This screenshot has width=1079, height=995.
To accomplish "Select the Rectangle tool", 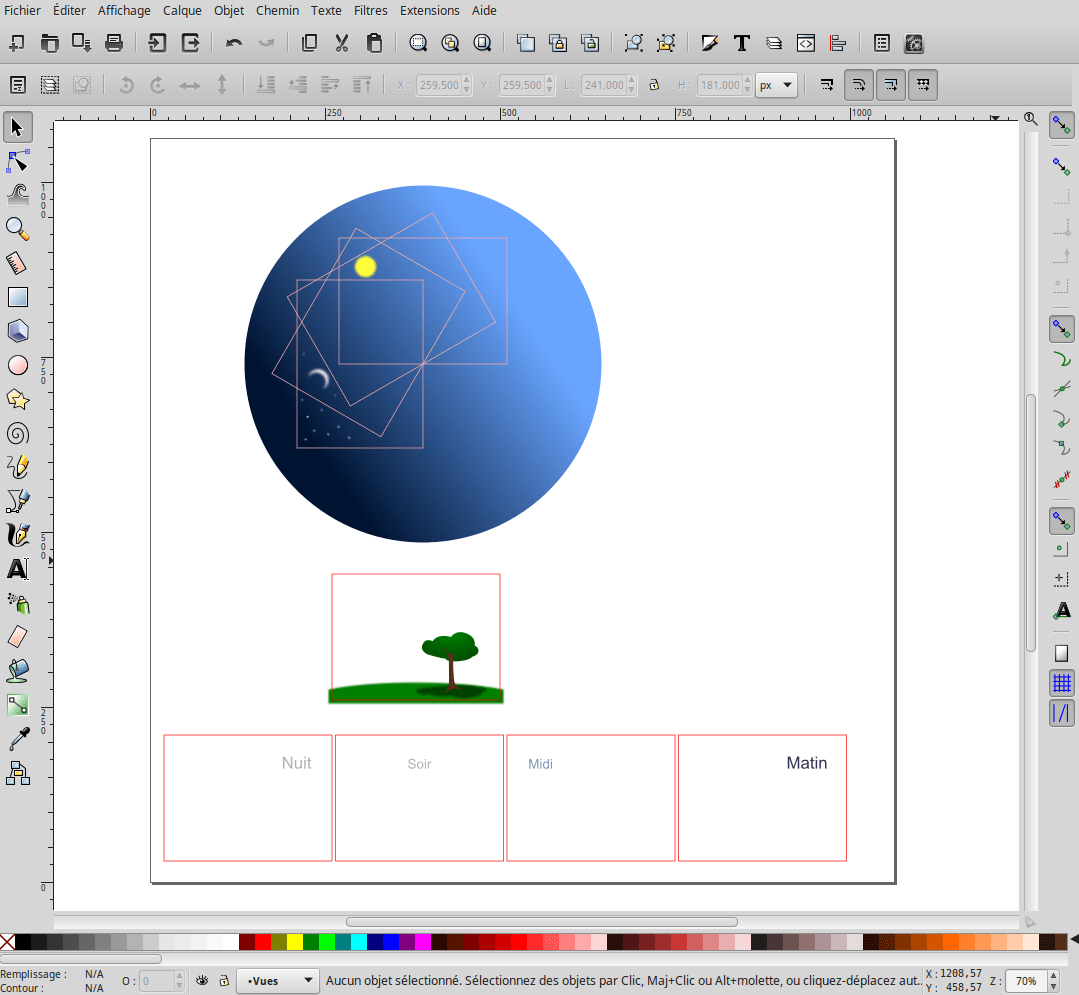I will 17,297.
